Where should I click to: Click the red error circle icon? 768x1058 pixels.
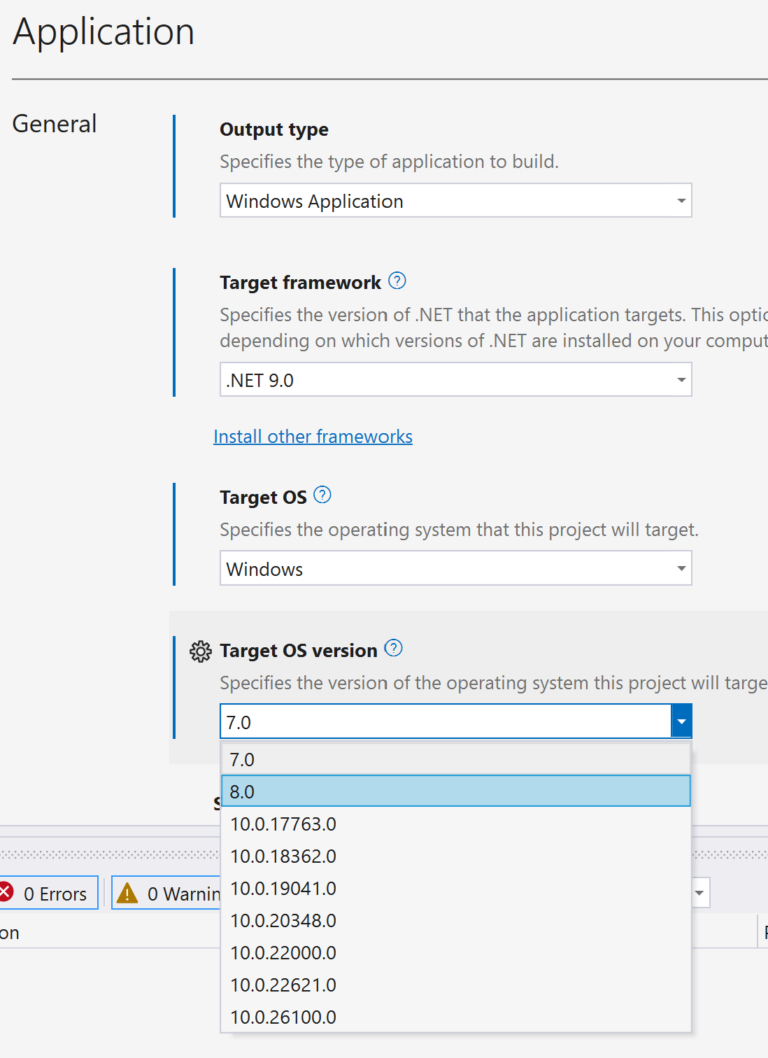tap(11, 893)
